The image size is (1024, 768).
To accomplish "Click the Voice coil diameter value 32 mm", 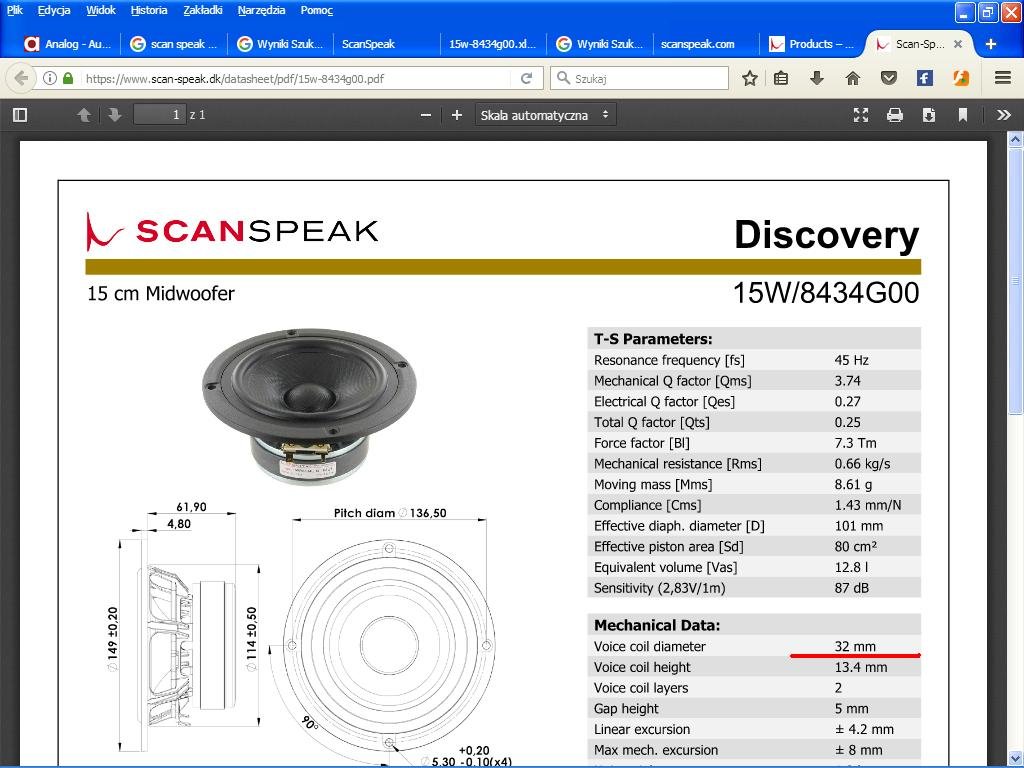I will click(x=855, y=647).
